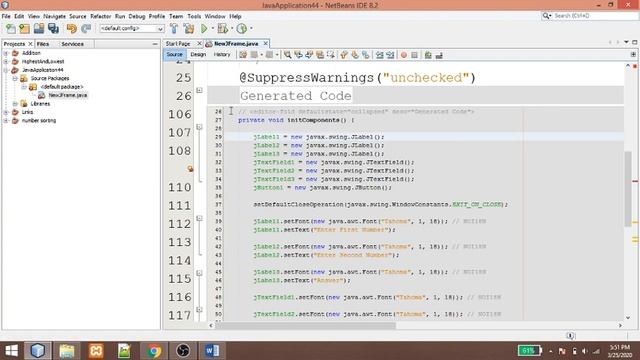Click the red error mark in error stripe
Screen dimensions: 640x360
pyautogui.click(x=635, y=181)
